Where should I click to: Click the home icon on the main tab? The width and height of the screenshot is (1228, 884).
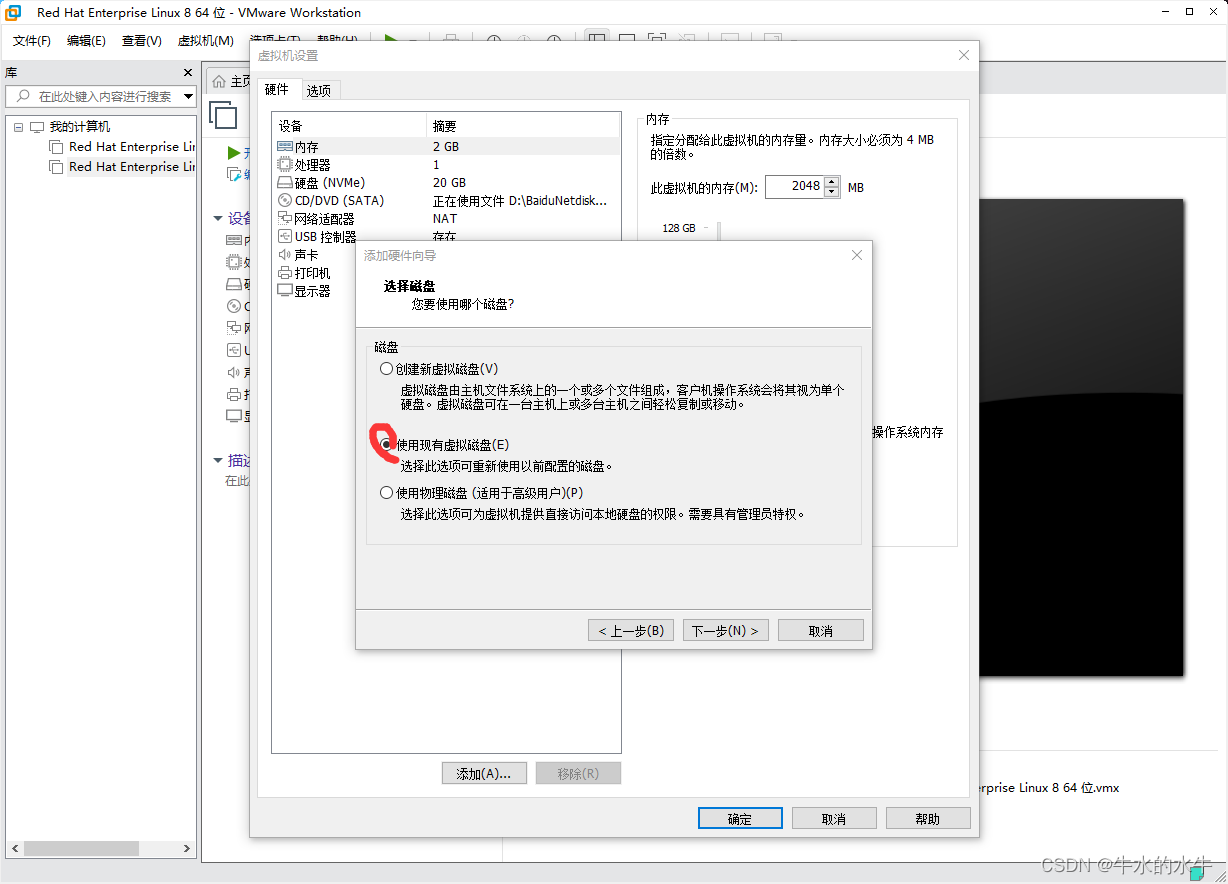click(219, 81)
